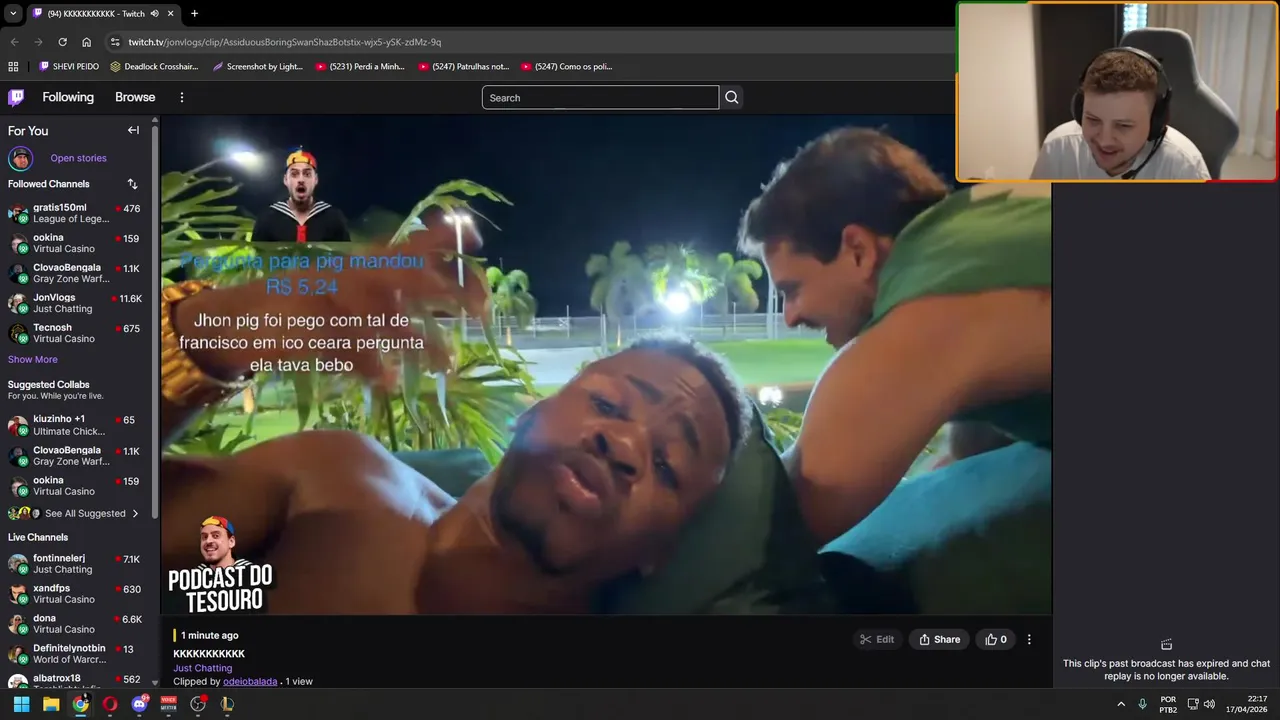Open kiuzinho +1 suggested collab
The height and width of the screenshot is (720, 1280).
[x=75, y=425]
